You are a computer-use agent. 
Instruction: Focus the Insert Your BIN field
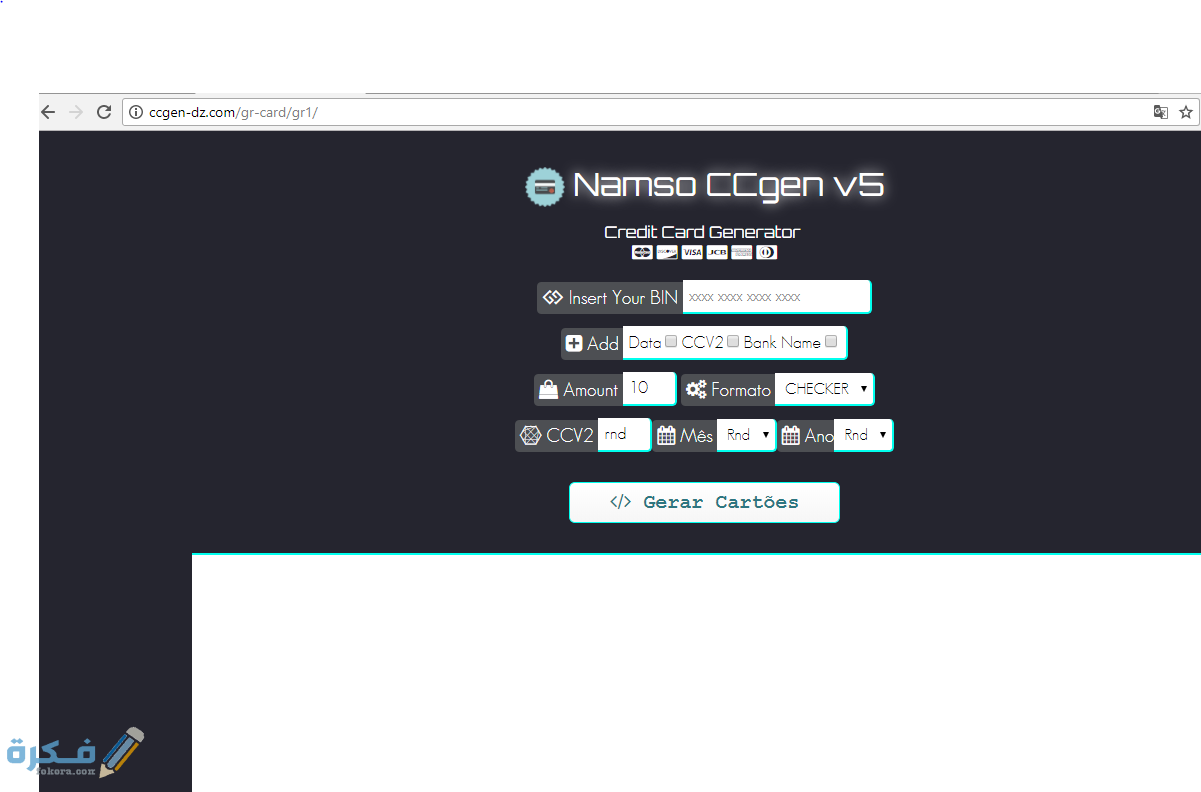pos(777,297)
